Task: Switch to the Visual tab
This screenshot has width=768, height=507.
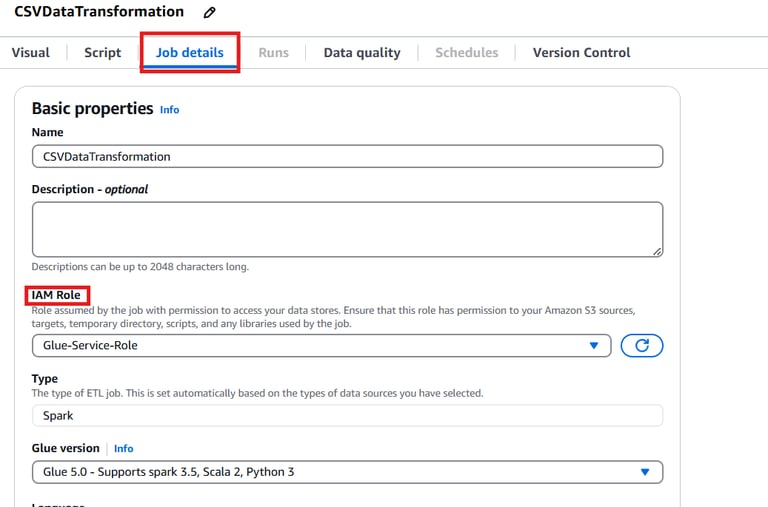Action: [30, 53]
